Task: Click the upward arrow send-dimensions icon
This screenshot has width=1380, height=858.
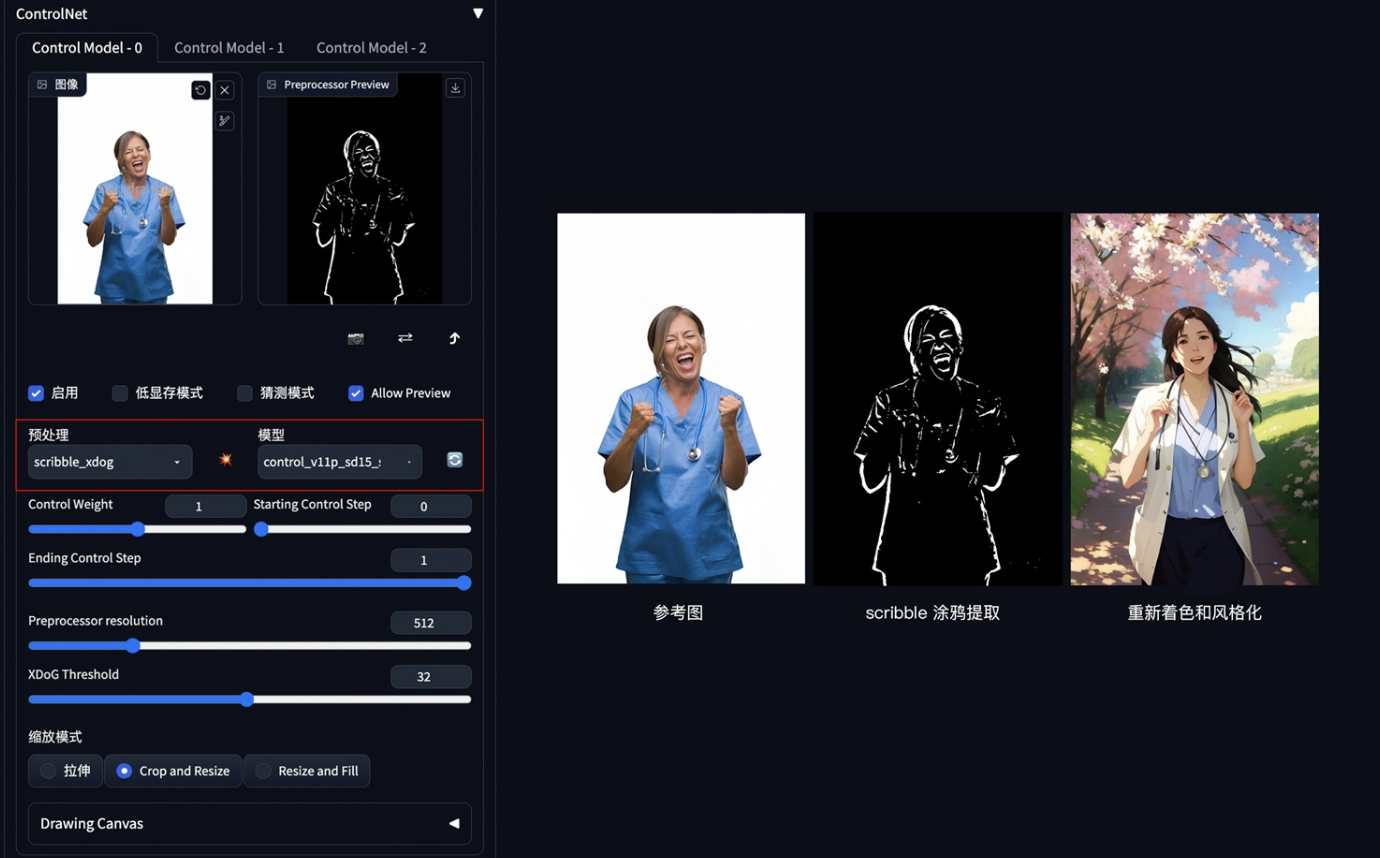Action: [x=454, y=338]
